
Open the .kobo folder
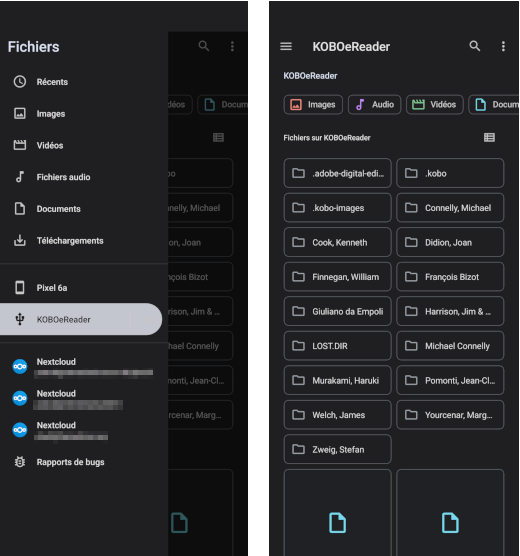450,173
